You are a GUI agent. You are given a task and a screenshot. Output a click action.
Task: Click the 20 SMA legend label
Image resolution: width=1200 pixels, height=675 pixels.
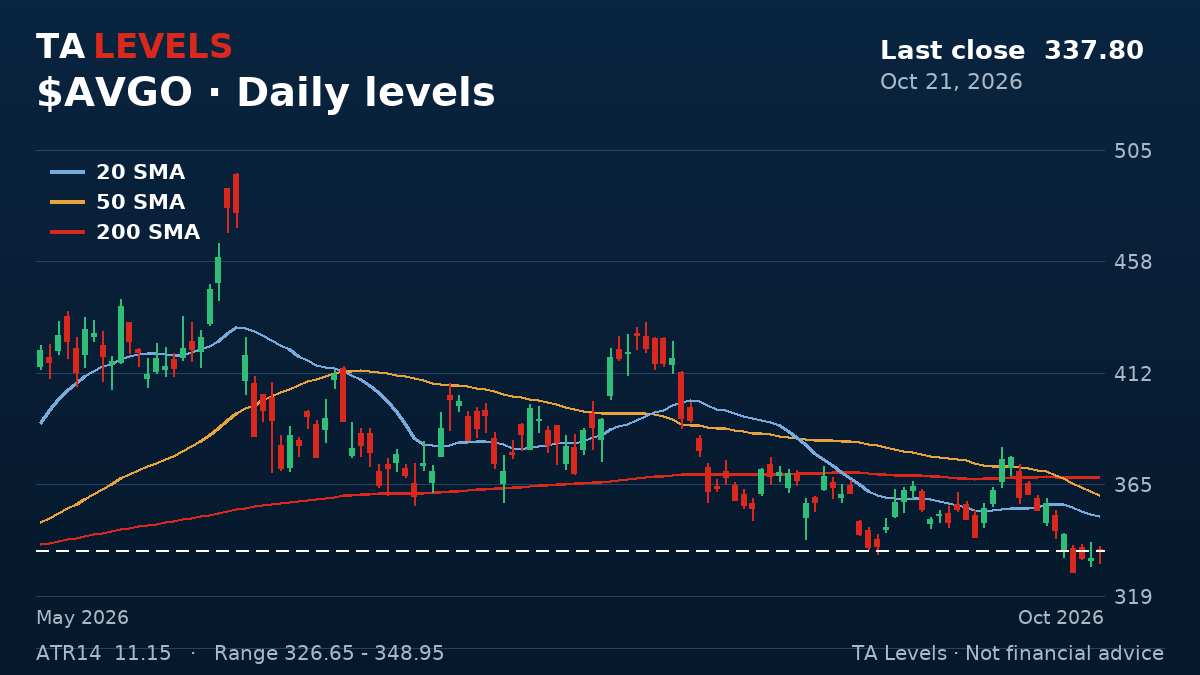(x=140, y=173)
